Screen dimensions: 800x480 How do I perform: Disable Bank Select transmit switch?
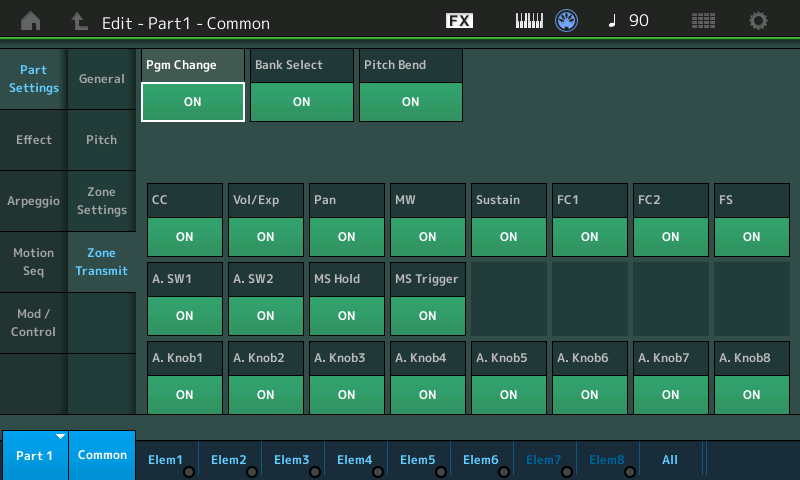(301, 102)
